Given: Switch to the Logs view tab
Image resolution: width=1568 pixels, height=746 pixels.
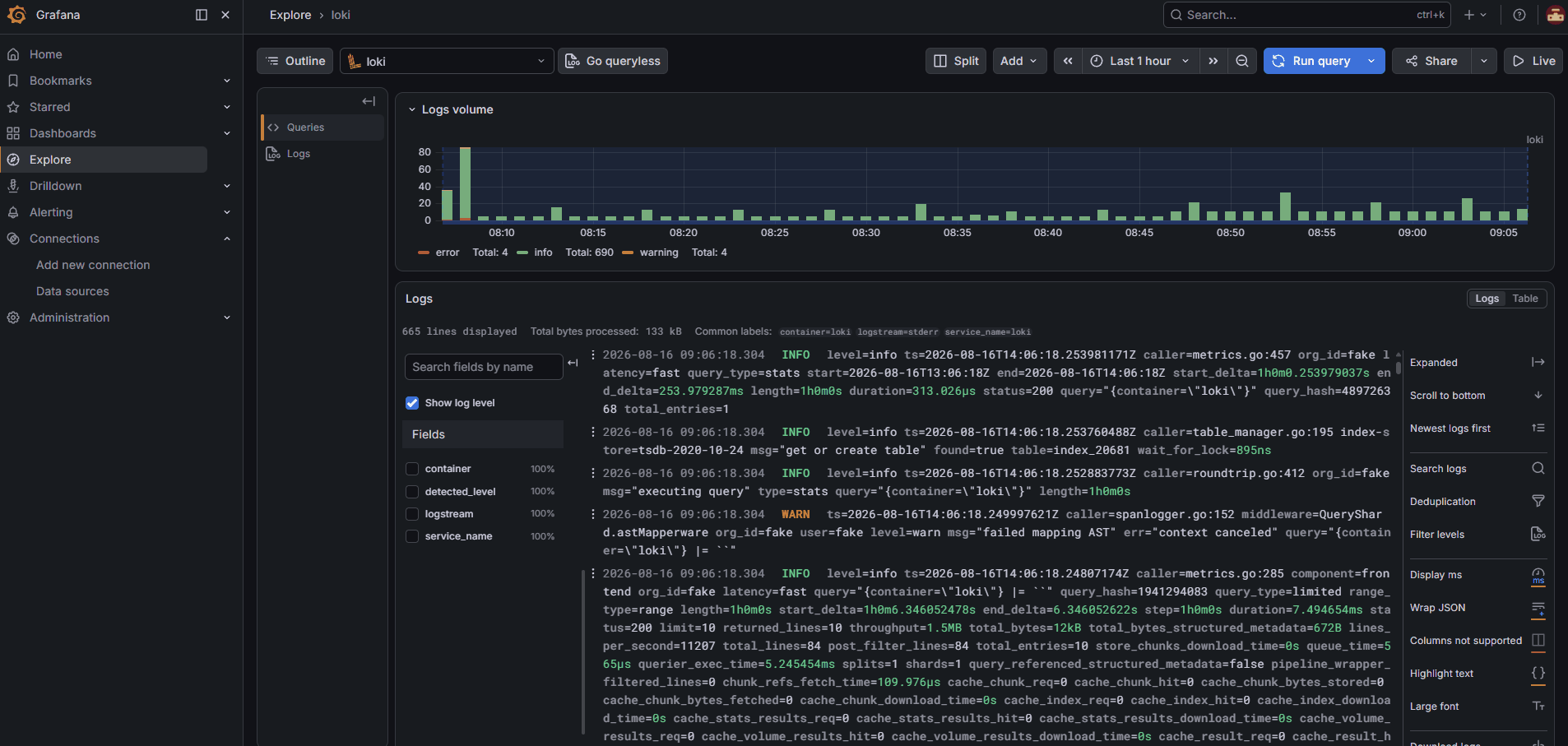Looking at the screenshot, I should [1487, 299].
